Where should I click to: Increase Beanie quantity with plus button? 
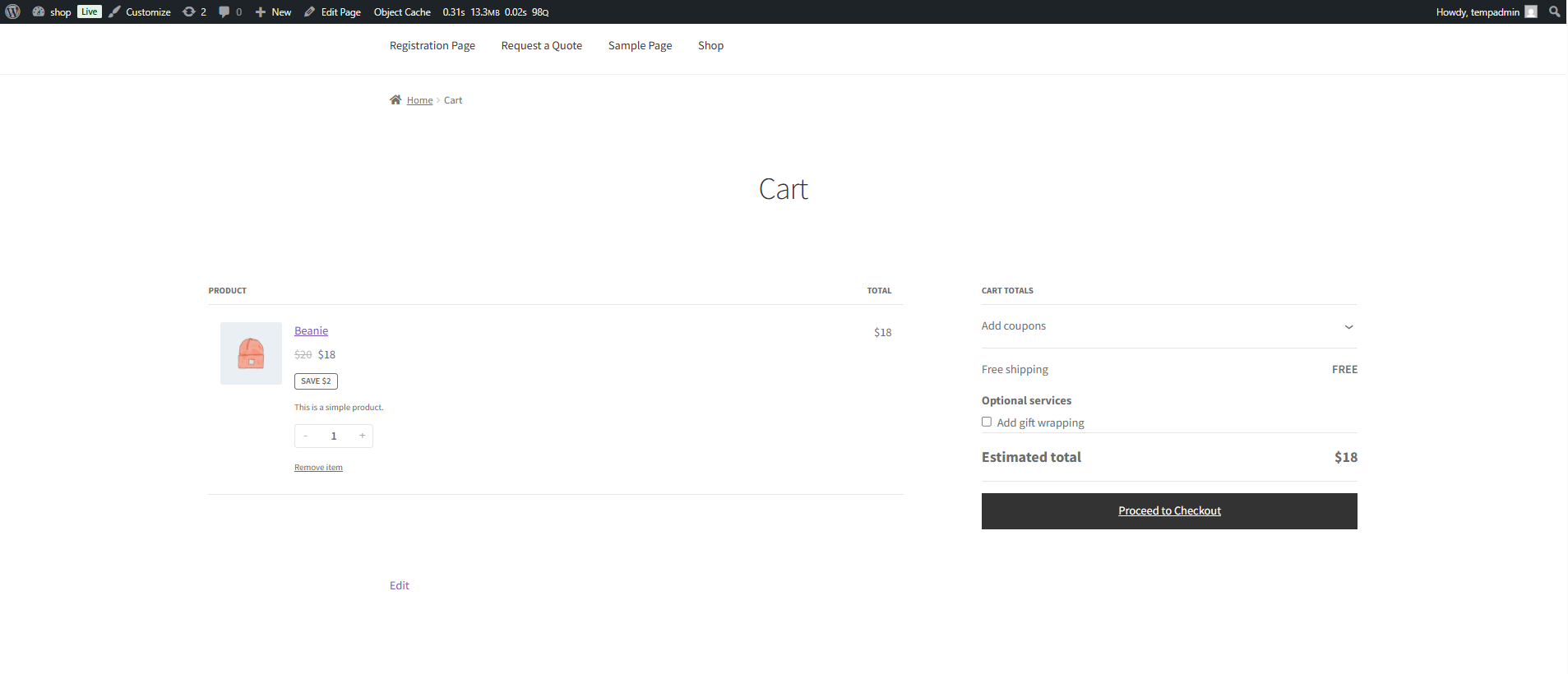[x=362, y=436]
